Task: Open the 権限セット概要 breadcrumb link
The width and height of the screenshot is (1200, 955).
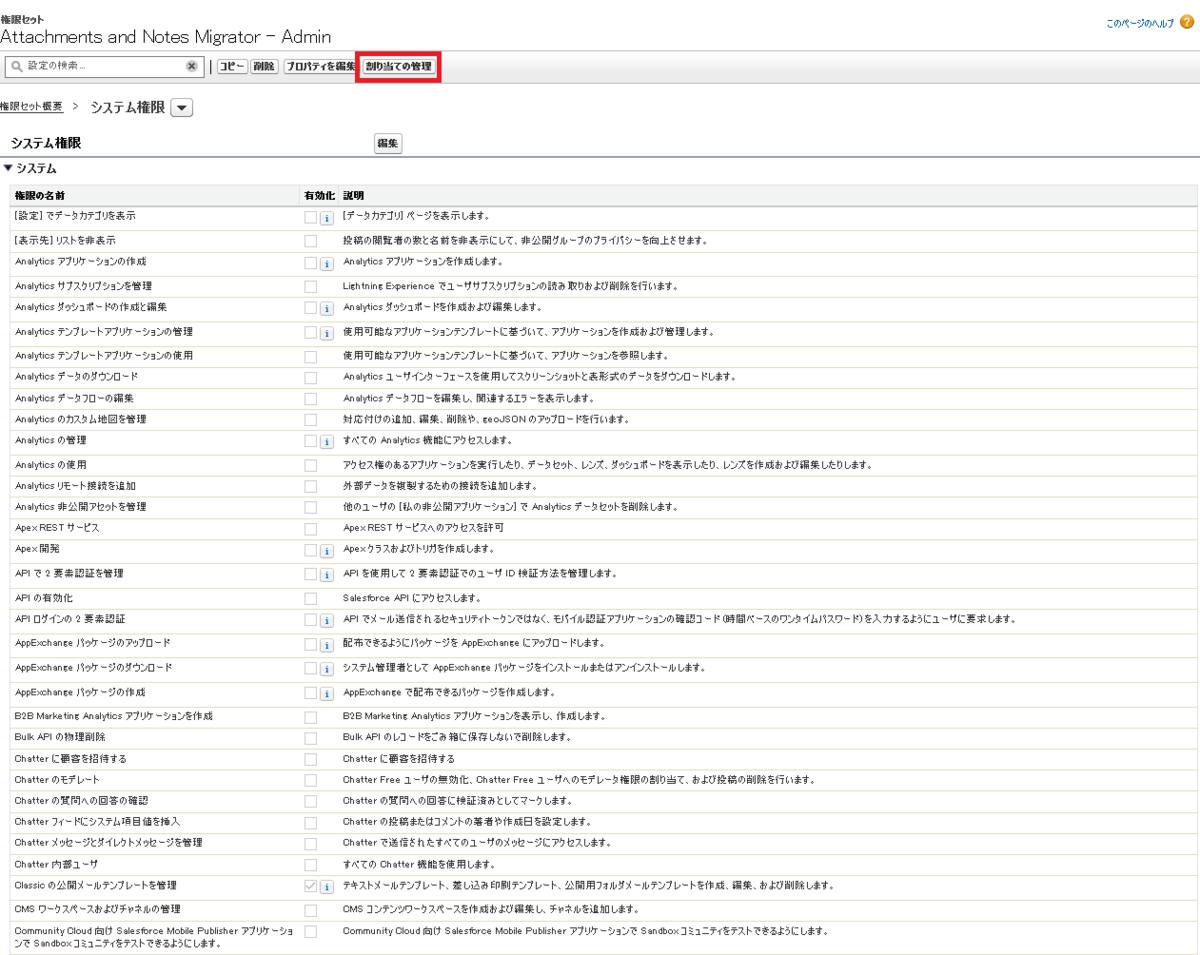Action: click(31, 107)
